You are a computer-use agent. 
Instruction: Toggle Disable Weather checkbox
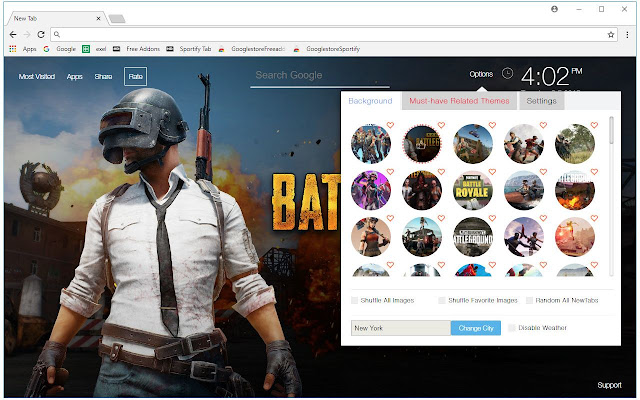(x=511, y=328)
